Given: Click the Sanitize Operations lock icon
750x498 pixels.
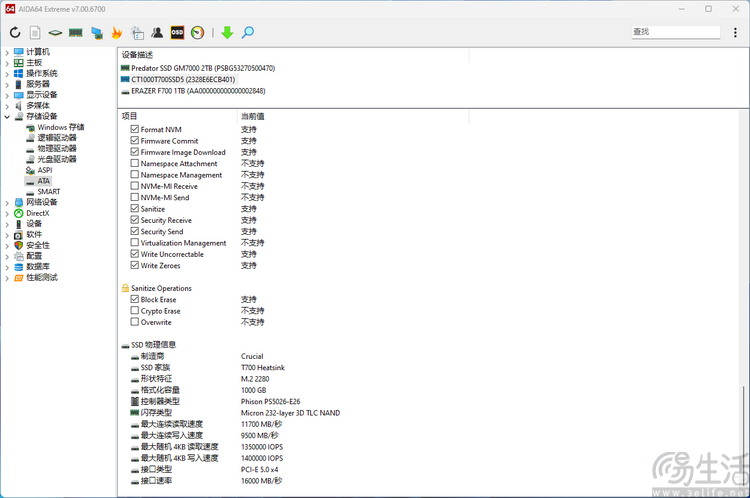Looking at the screenshot, I should (125, 288).
